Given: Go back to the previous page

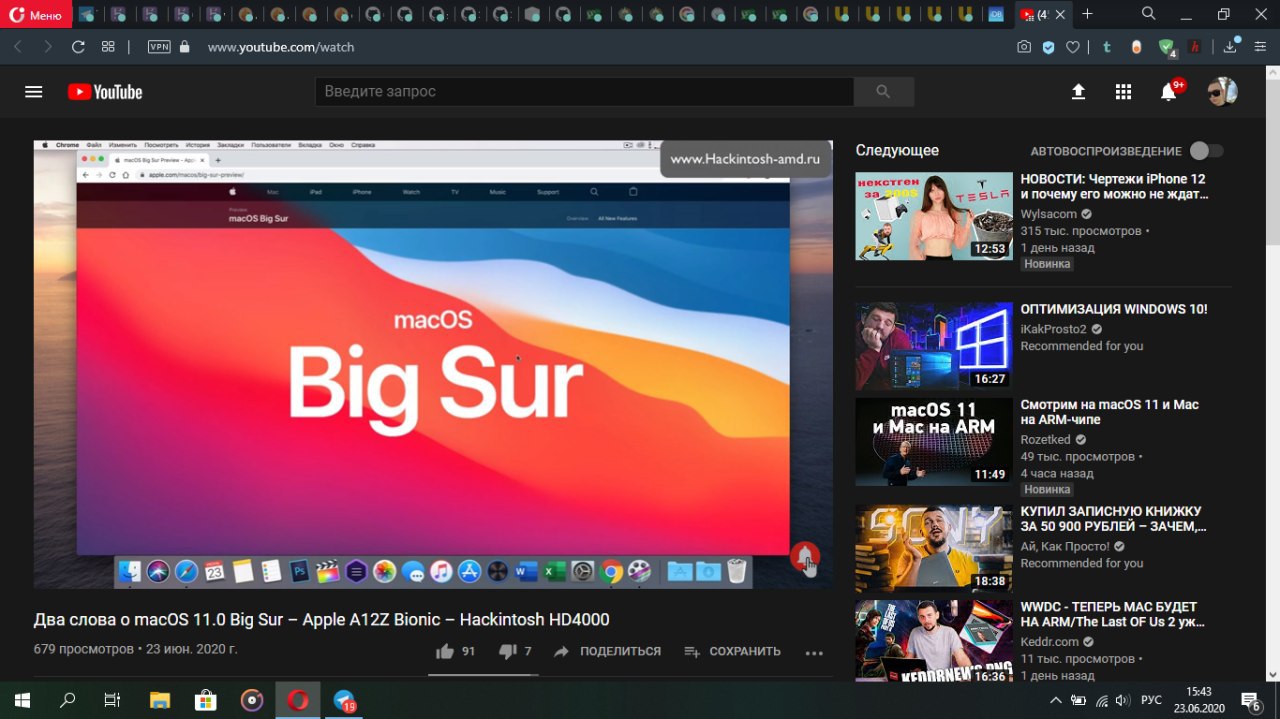Looking at the screenshot, I should pos(18,47).
